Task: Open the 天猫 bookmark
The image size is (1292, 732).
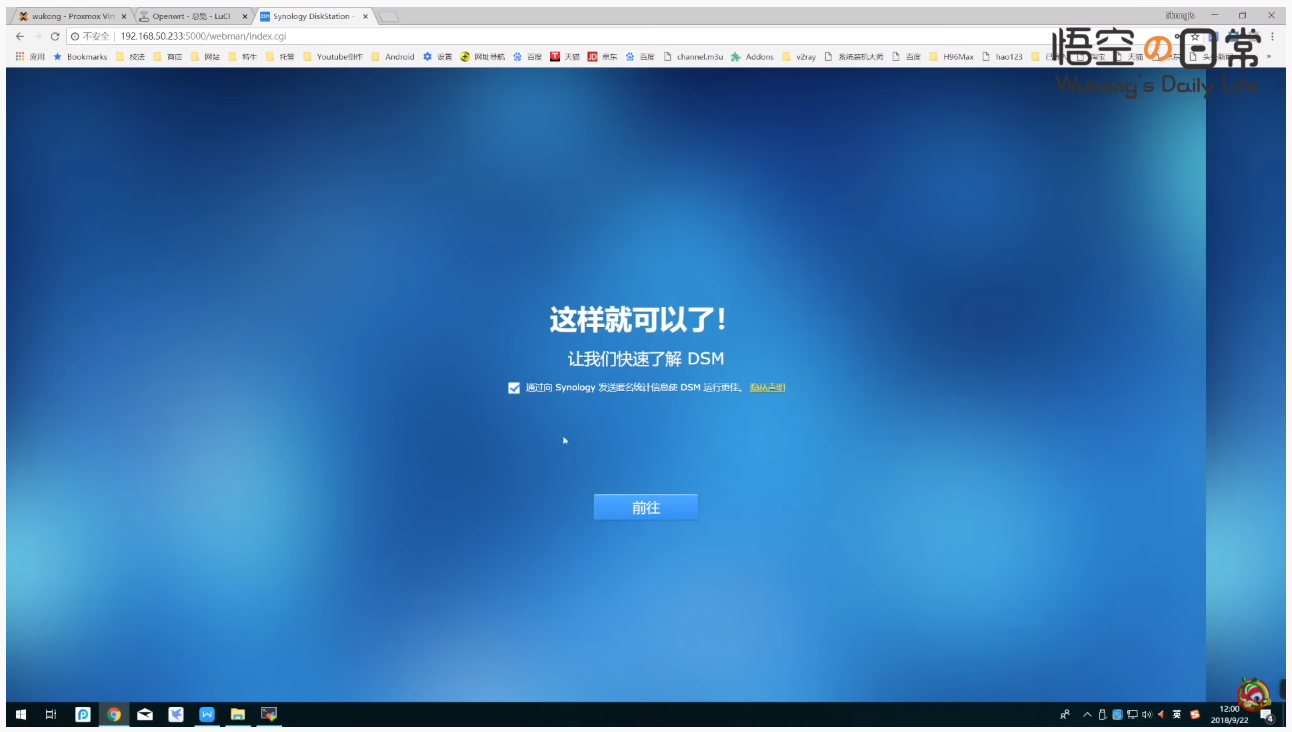Action: (x=565, y=57)
